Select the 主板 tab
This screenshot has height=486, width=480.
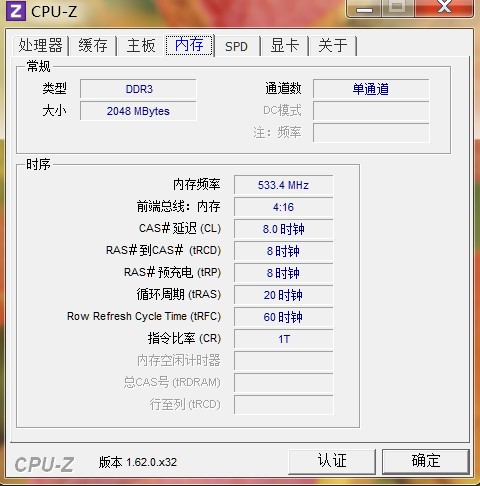(141, 45)
